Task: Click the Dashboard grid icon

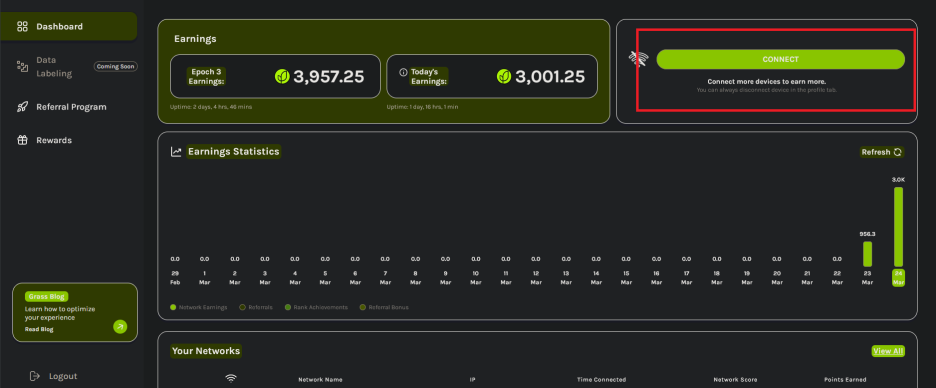Action: point(22,26)
